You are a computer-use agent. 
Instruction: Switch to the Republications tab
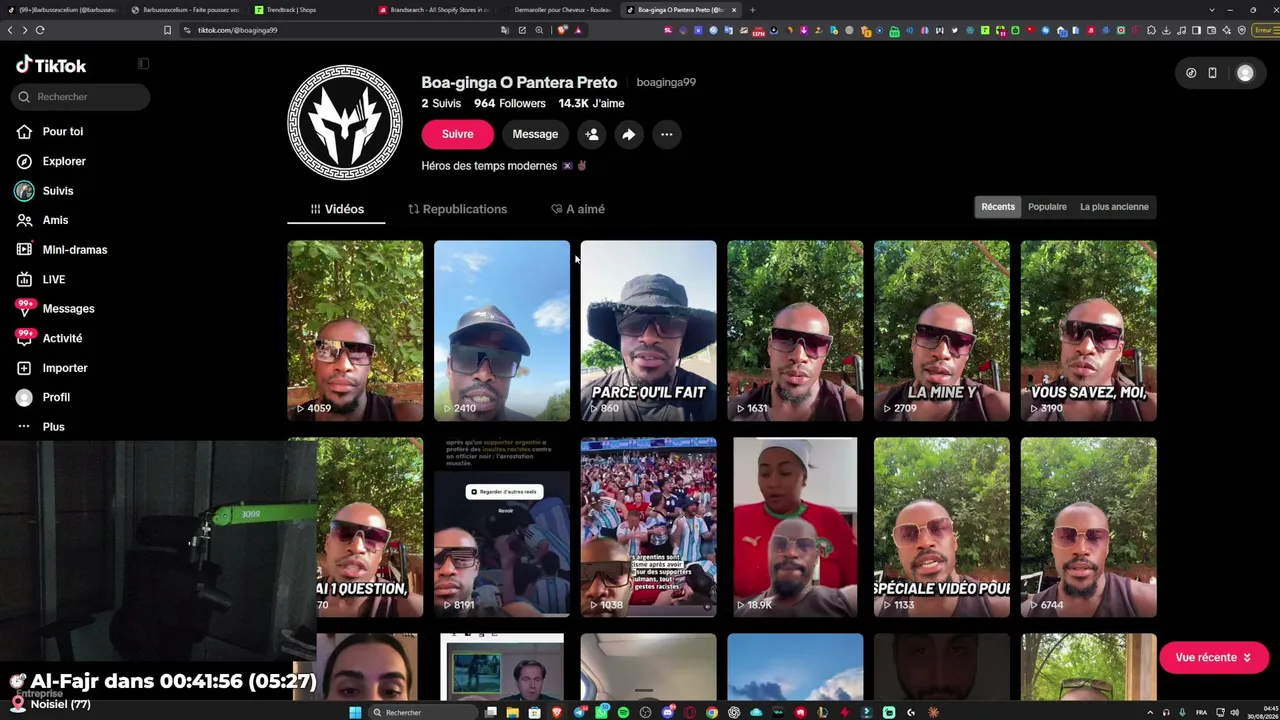457,209
